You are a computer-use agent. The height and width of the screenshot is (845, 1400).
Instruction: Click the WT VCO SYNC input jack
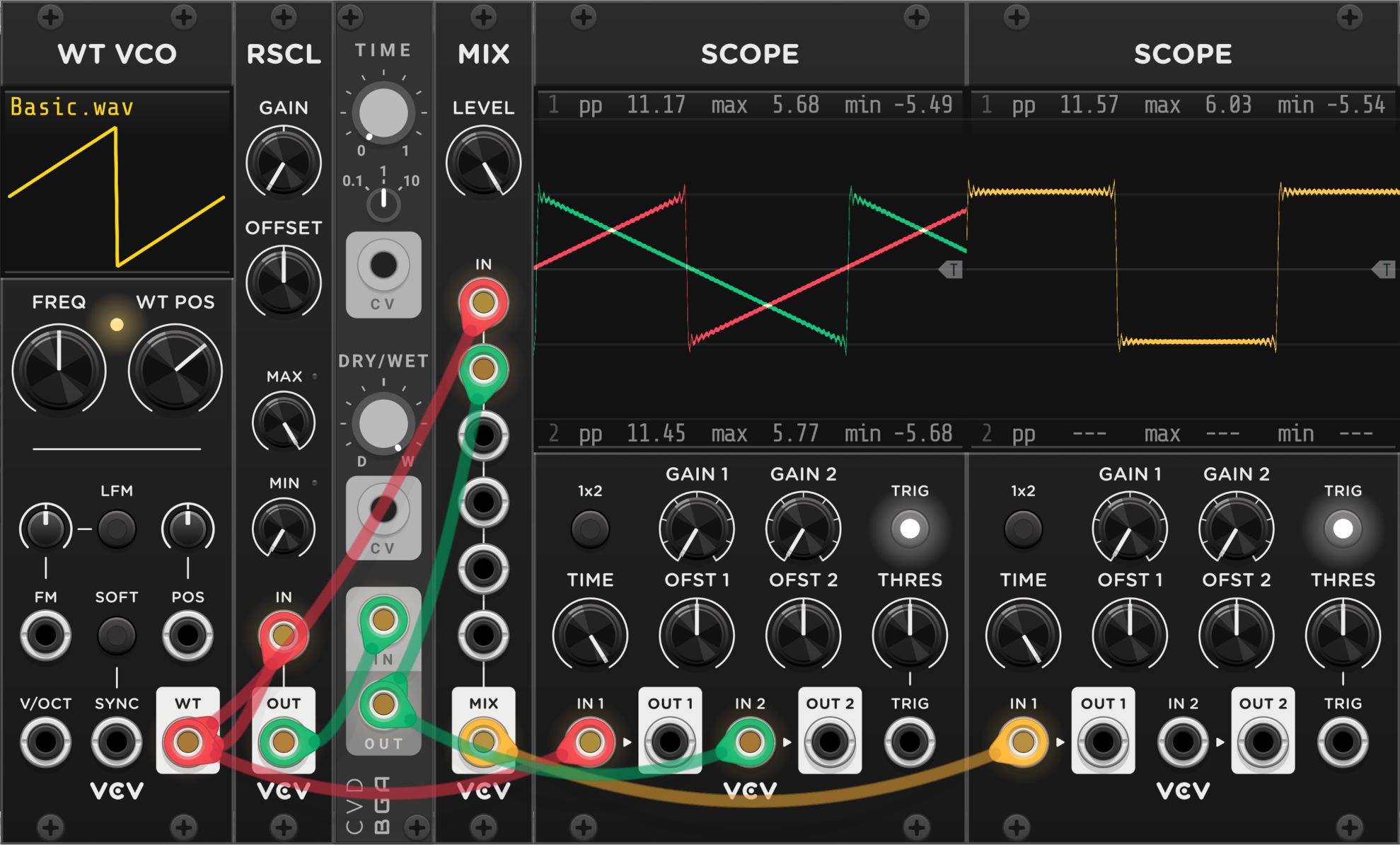click(x=117, y=742)
